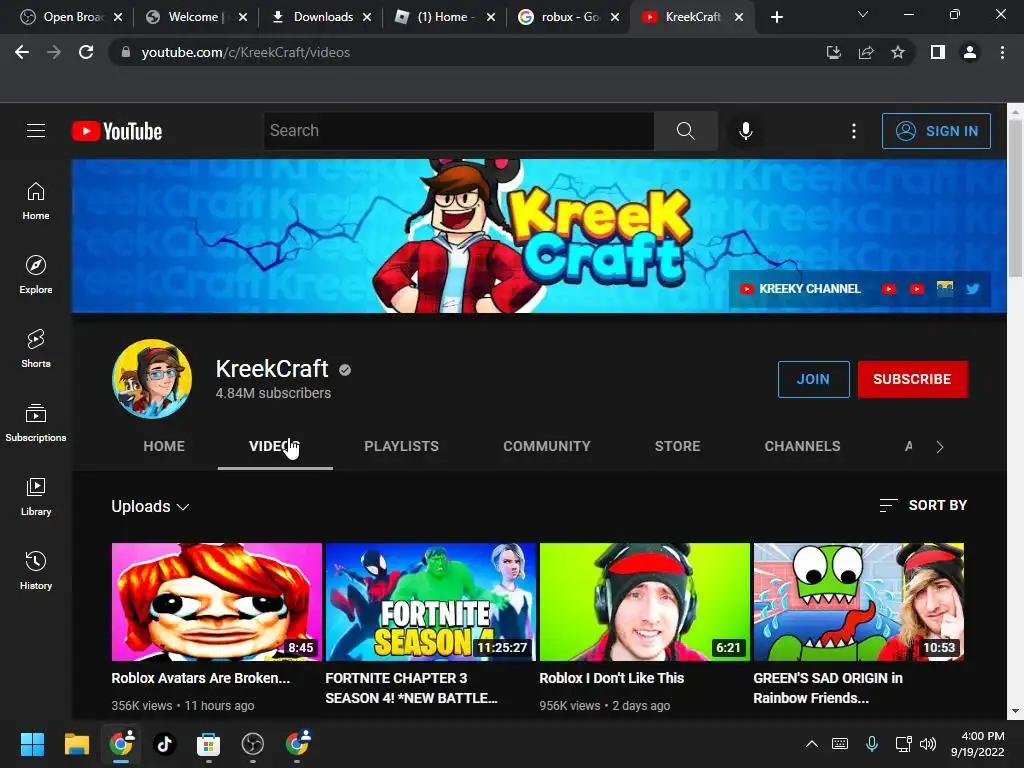Screen dimensions: 1024x768
Task: Open FORTNITE CHAPTER 3 SEASON 4 title
Action: click(x=411, y=688)
